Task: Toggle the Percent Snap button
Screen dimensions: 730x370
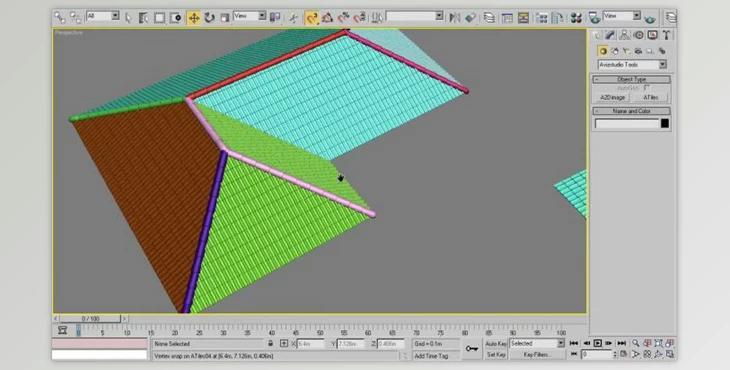Action: 344,18
